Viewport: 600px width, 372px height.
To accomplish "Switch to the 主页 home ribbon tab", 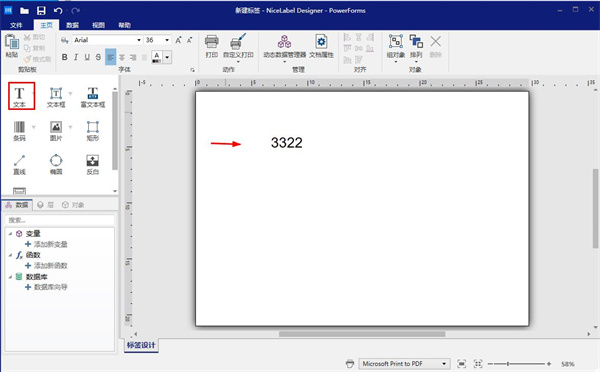I will click(x=46, y=25).
